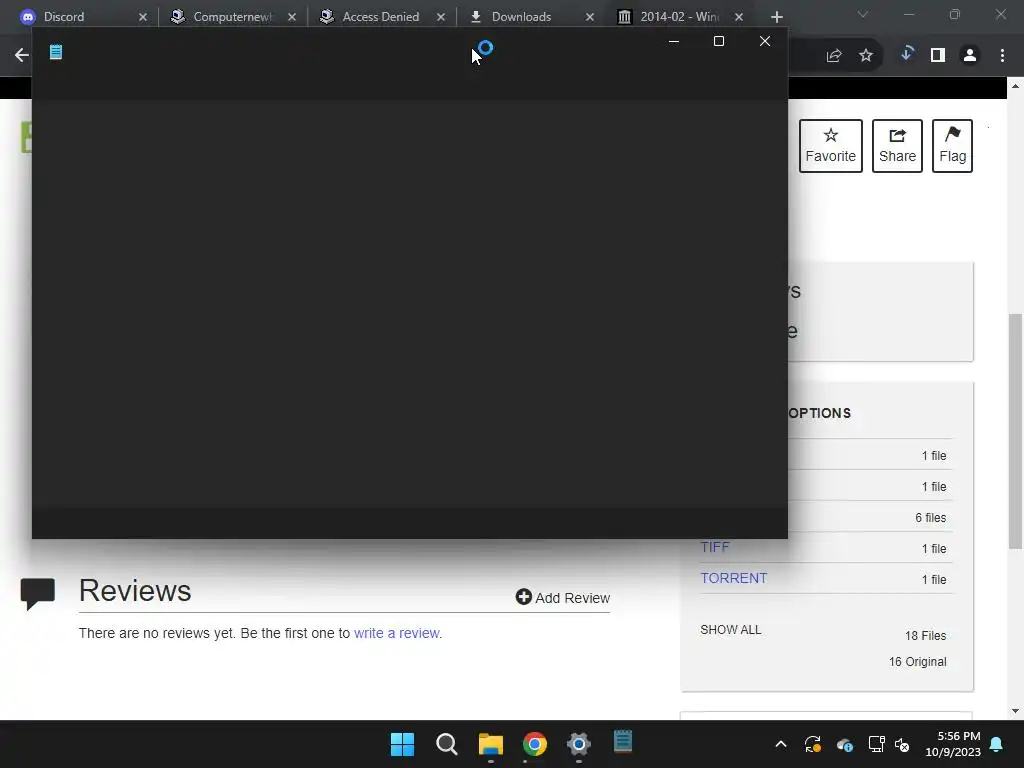Close the Downloads tab
Image resolution: width=1024 pixels, height=768 pixels.
590,17
